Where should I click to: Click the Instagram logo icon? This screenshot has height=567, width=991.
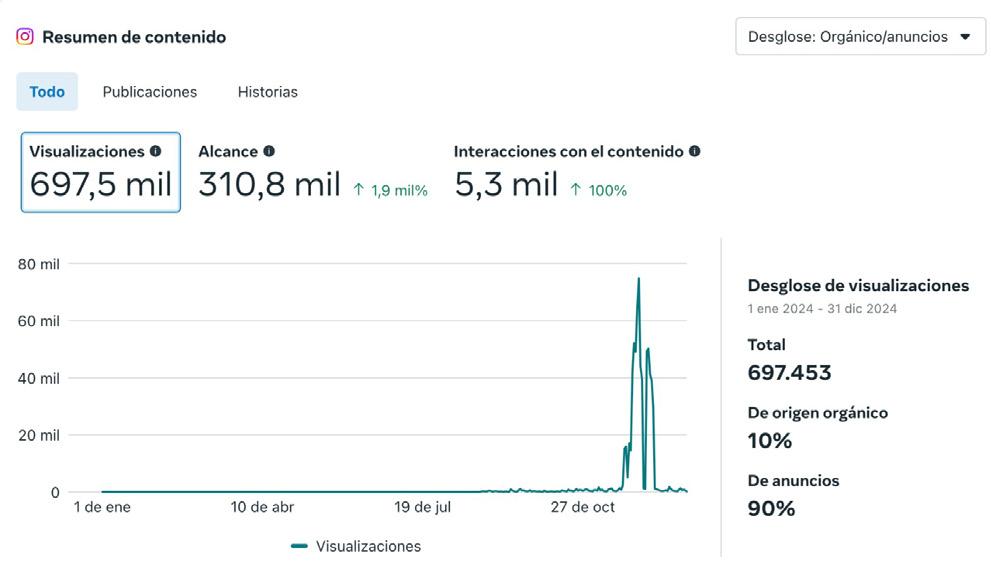click(25, 37)
